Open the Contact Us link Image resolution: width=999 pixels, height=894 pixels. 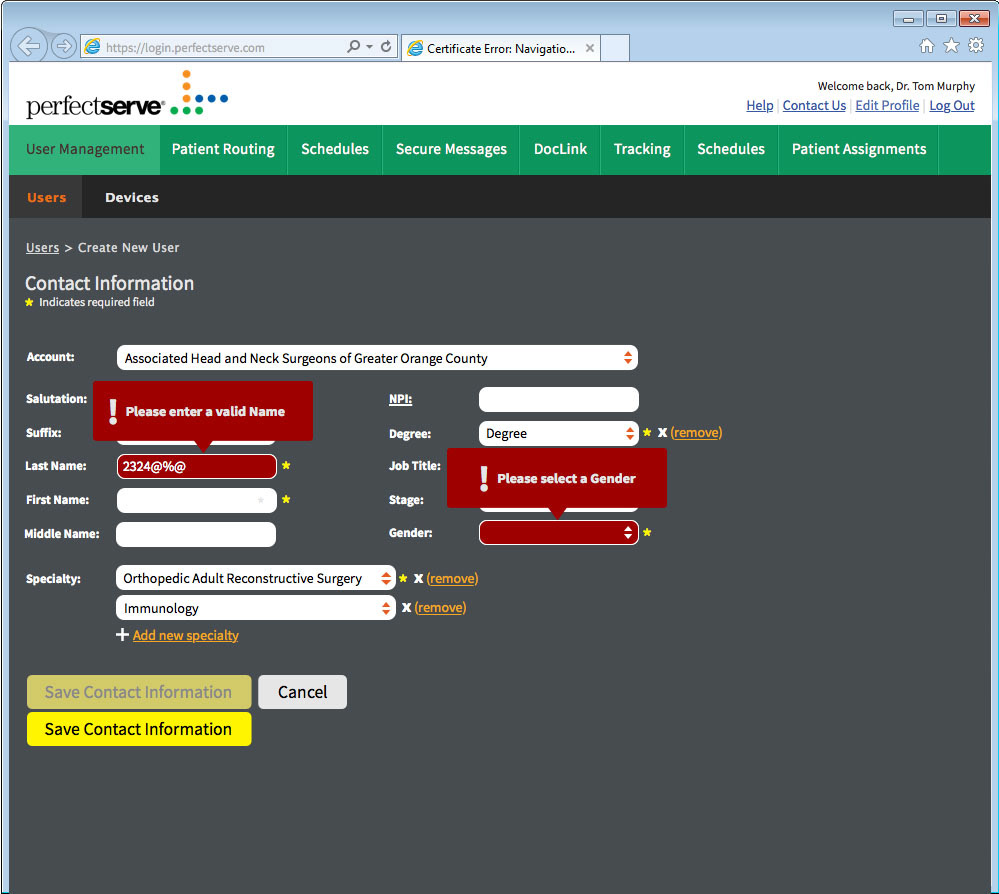(814, 106)
